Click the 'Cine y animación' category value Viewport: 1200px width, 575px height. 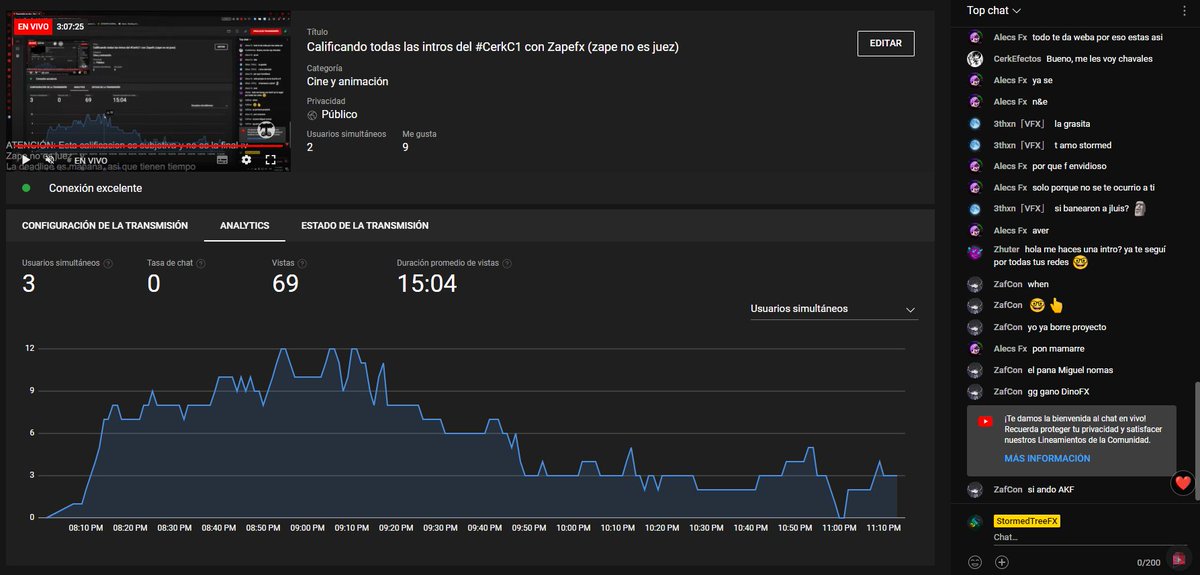(347, 82)
